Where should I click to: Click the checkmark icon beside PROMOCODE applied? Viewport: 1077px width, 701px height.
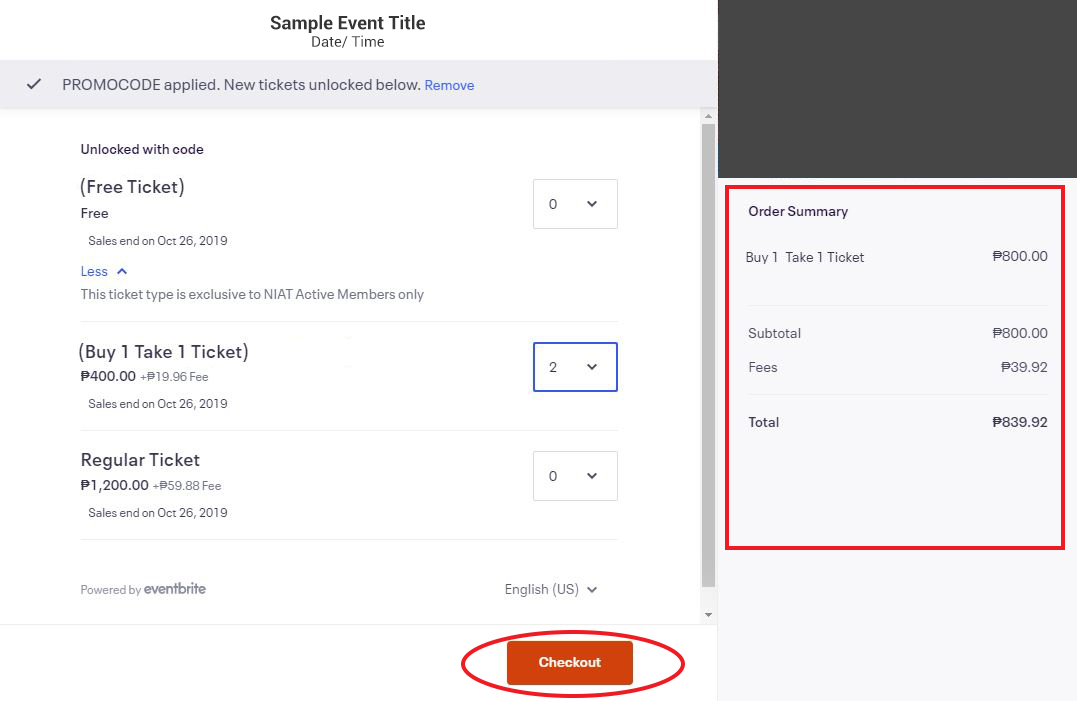pyautogui.click(x=34, y=84)
